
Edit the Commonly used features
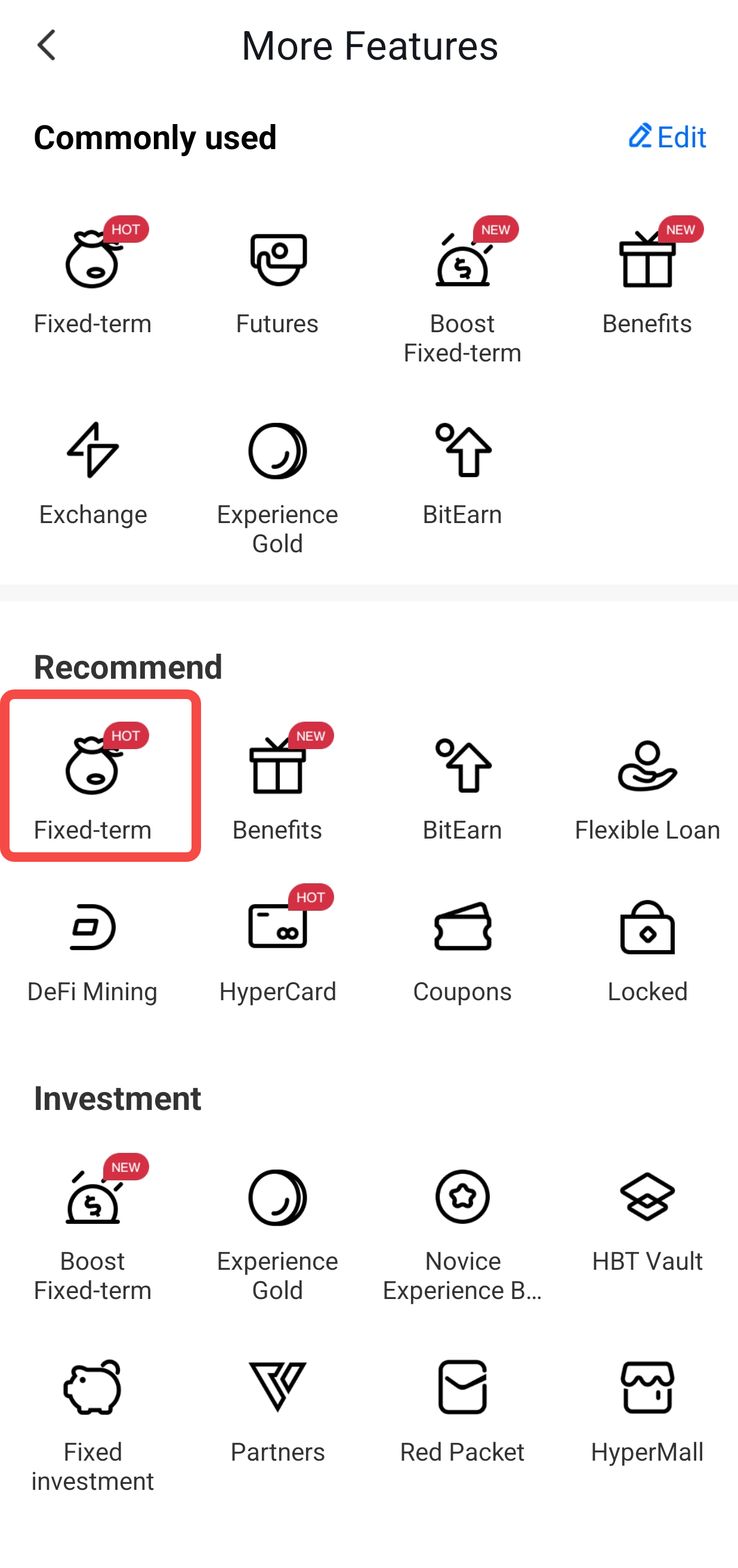click(667, 137)
